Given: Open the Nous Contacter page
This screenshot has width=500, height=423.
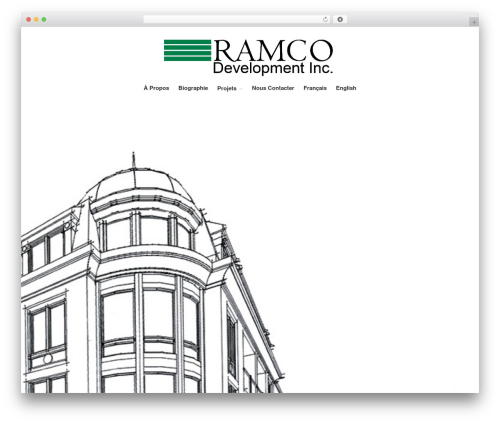Looking at the screenshot, I should coord(273,88).
